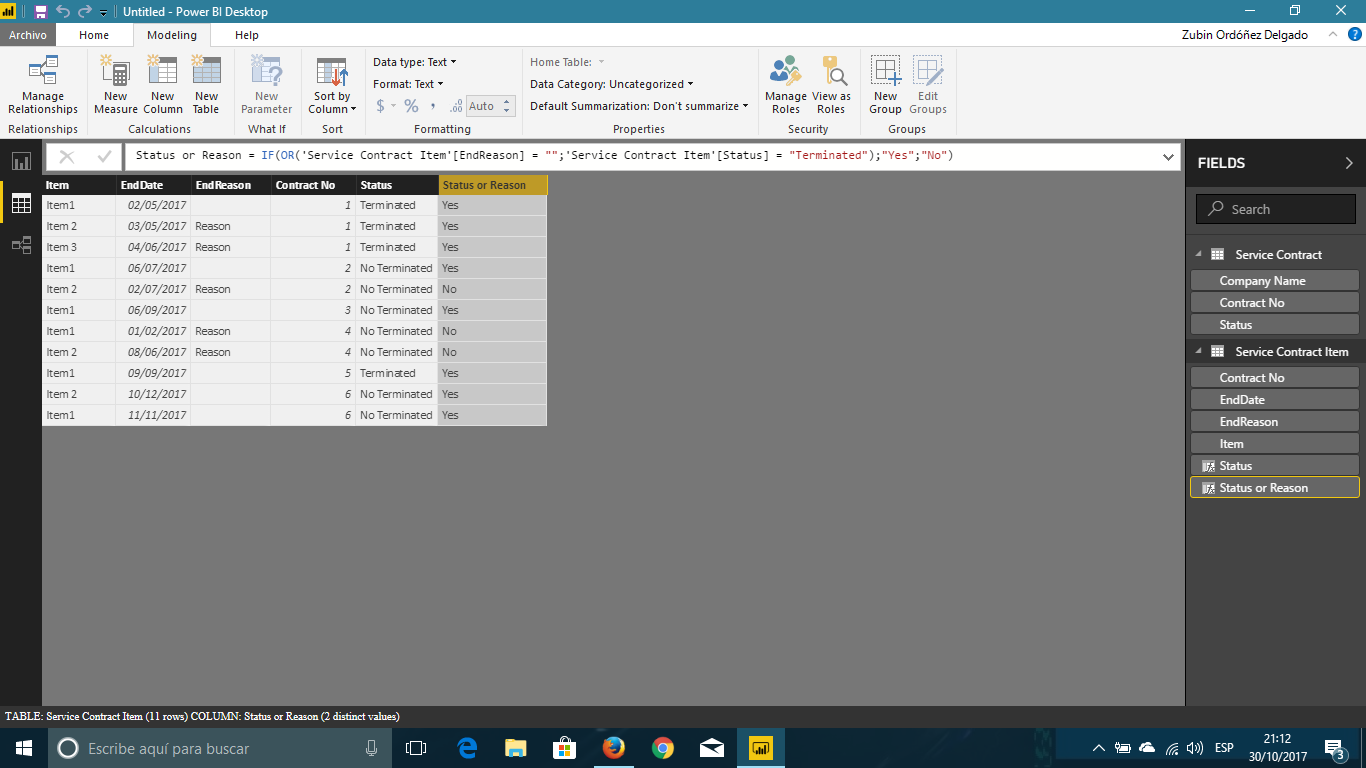Select Company Name field

click(1275, 281)
